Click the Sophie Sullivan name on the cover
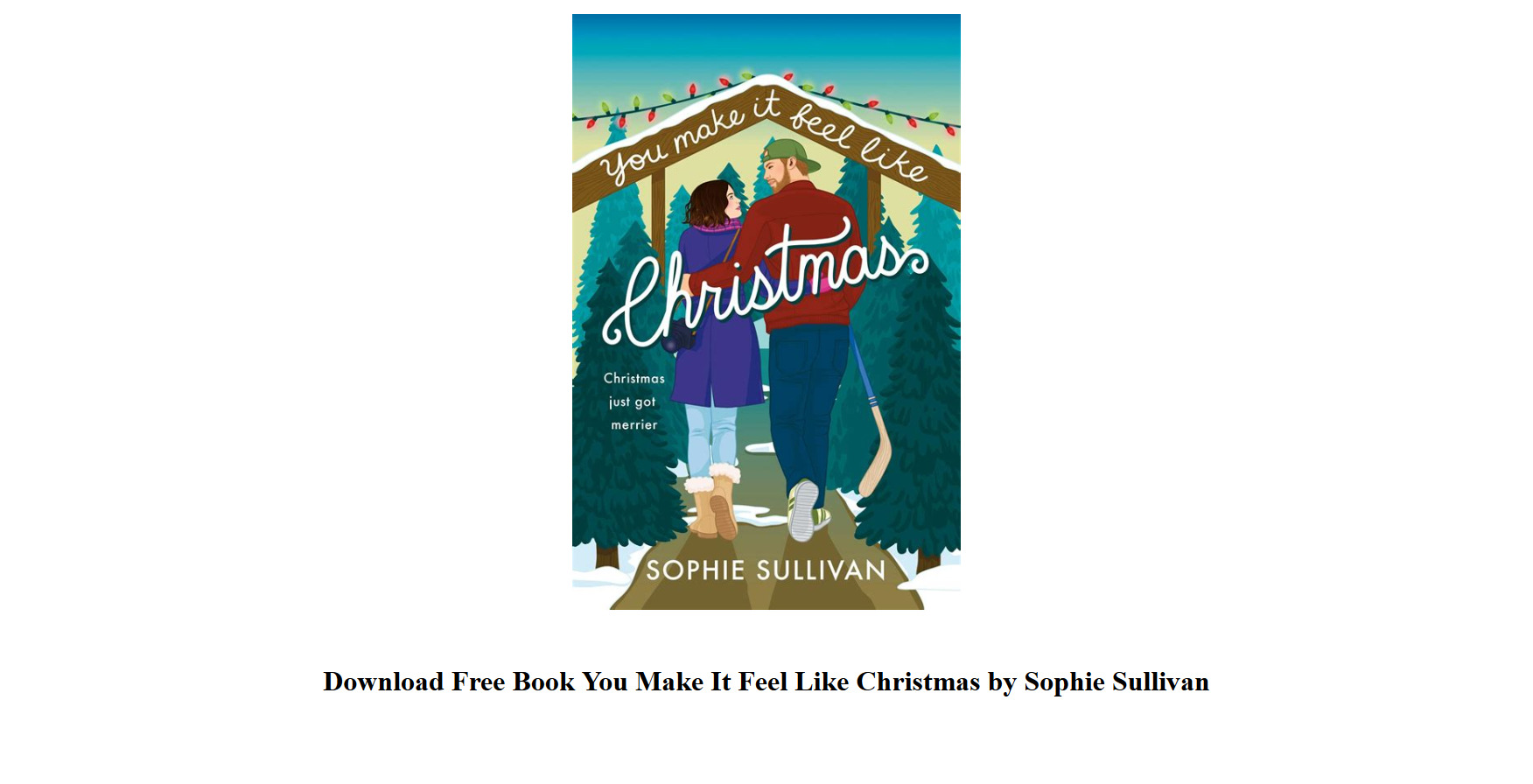Viewport: 1533px width, 784px height. (766, 570)
